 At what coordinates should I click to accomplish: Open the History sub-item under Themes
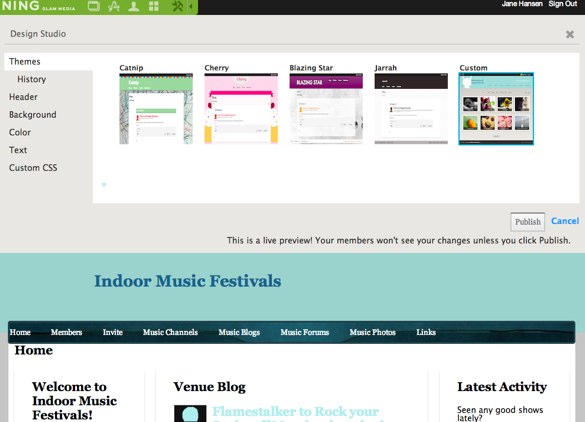point(32,79)
